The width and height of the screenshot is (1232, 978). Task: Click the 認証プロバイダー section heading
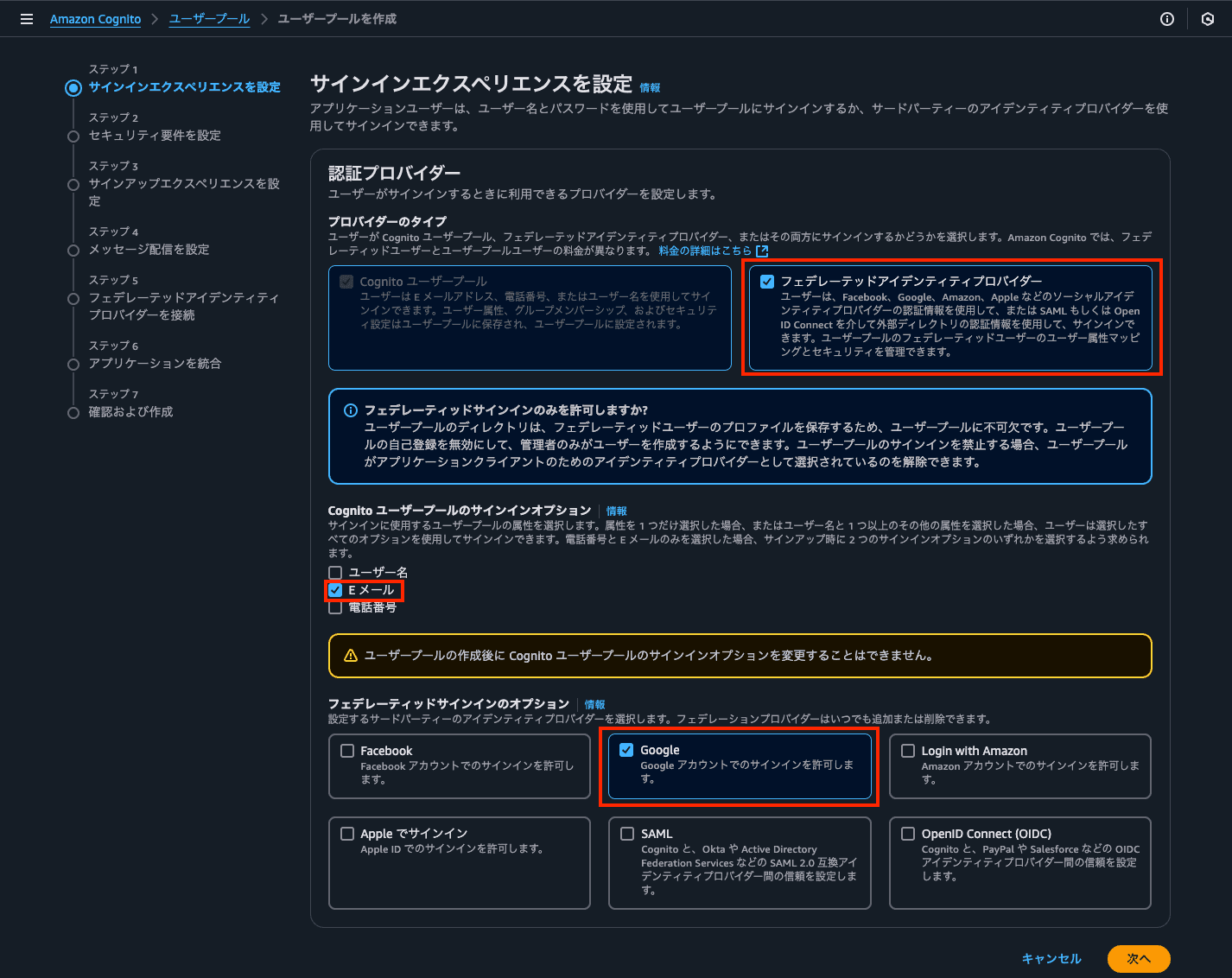pos(394,173)
